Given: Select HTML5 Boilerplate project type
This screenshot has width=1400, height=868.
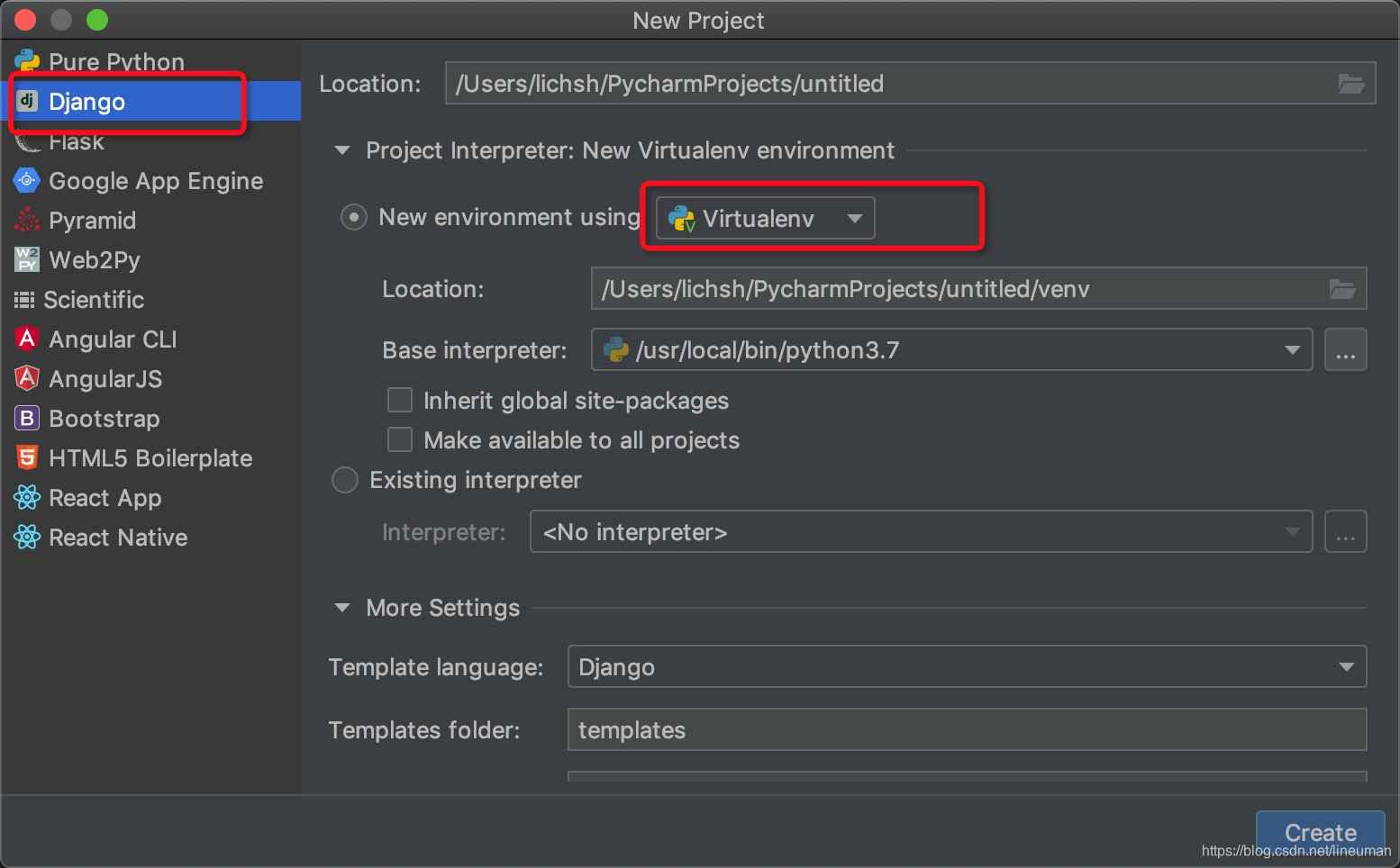Looking at the screenshot, I should click(150, 458).
